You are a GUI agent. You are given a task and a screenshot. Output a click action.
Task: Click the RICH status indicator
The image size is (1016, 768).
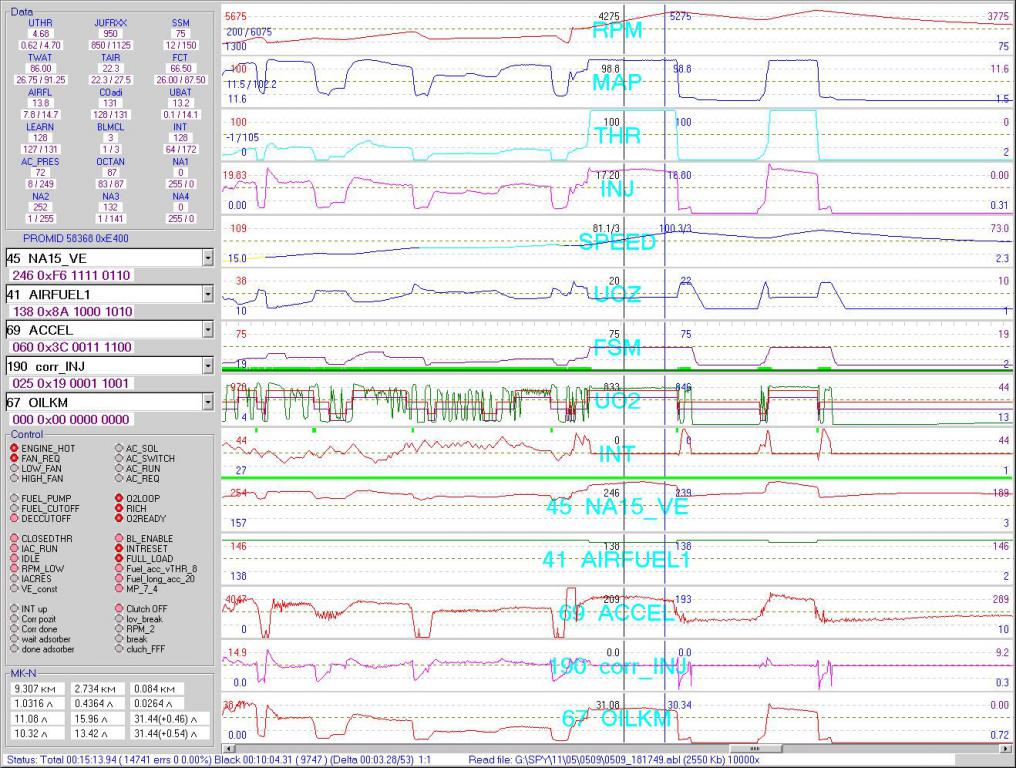[119, 507]
